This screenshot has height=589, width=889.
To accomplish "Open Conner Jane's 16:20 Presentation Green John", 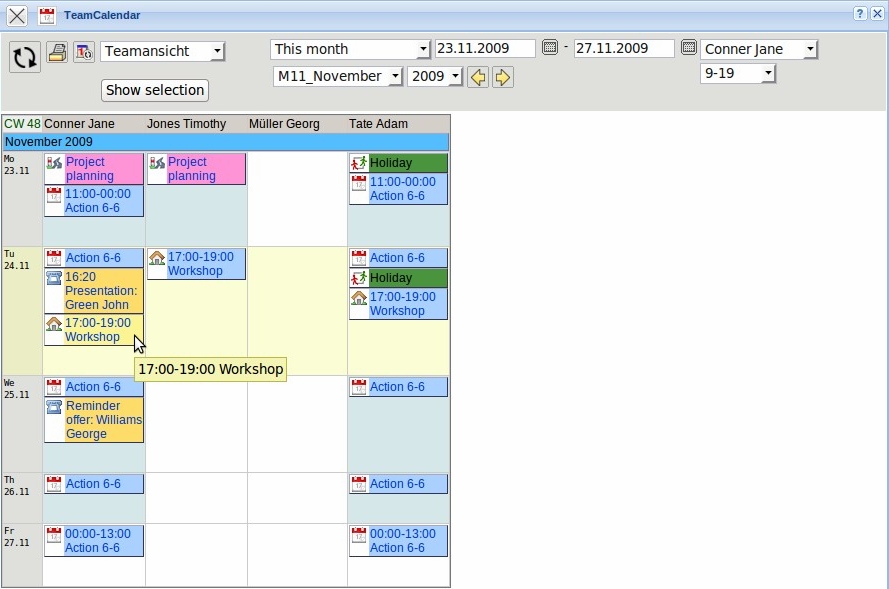I will coord(94,291).
